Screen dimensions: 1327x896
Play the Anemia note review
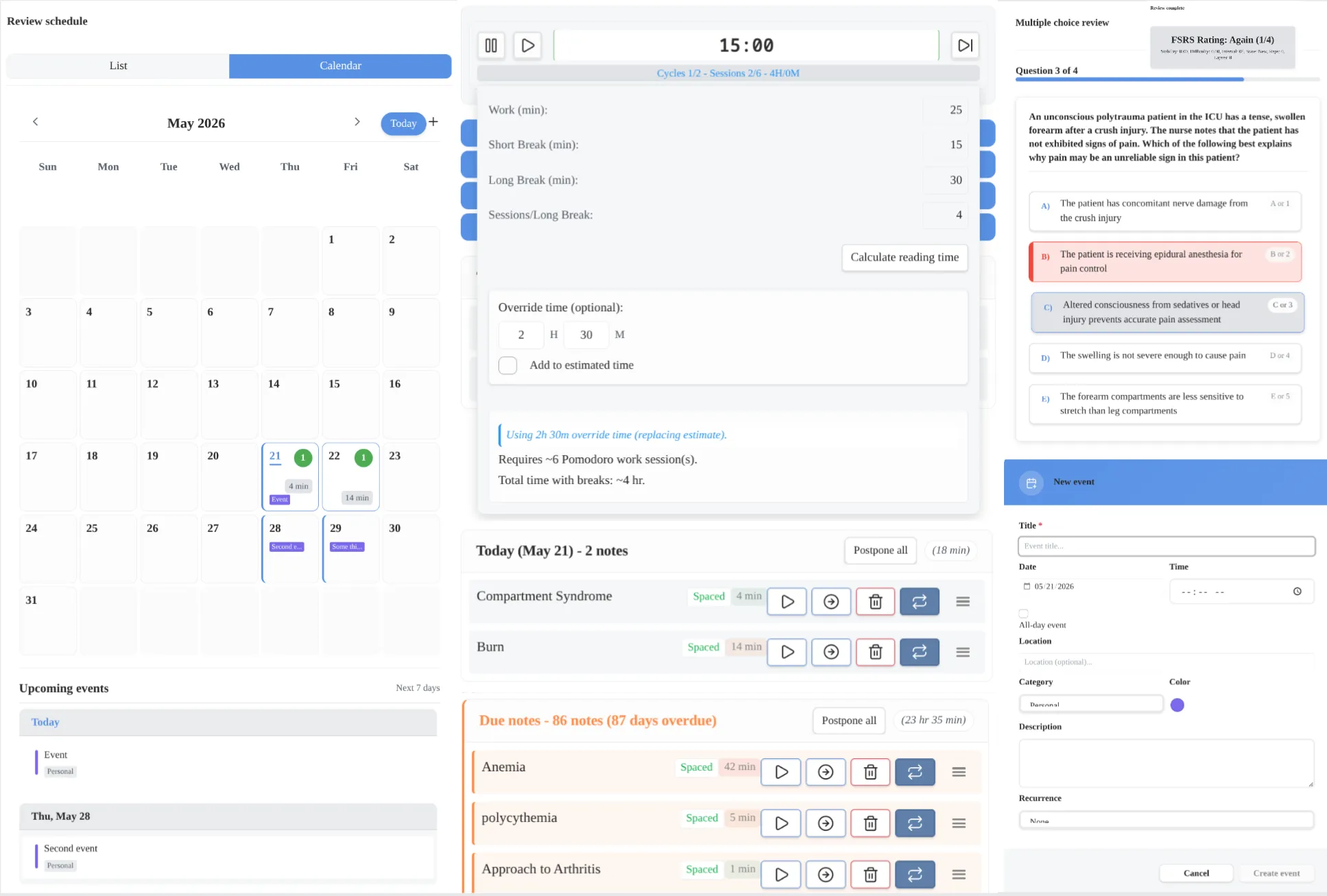pos(781,772)
